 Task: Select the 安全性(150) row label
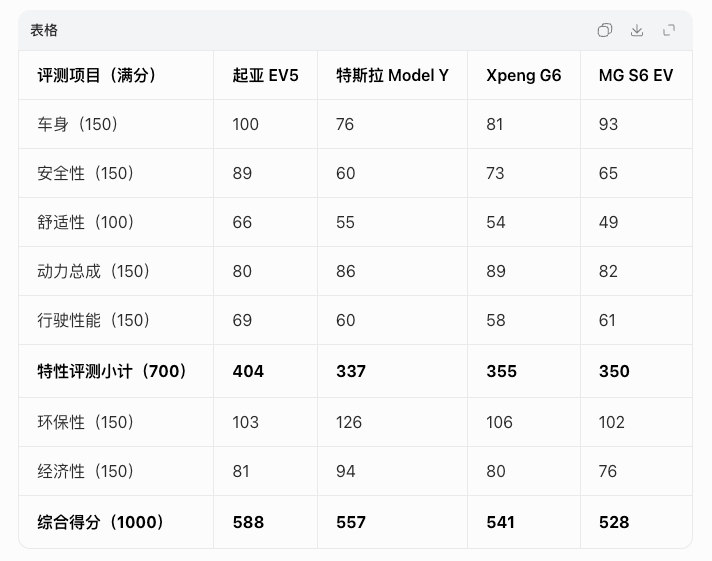point(86,173)
